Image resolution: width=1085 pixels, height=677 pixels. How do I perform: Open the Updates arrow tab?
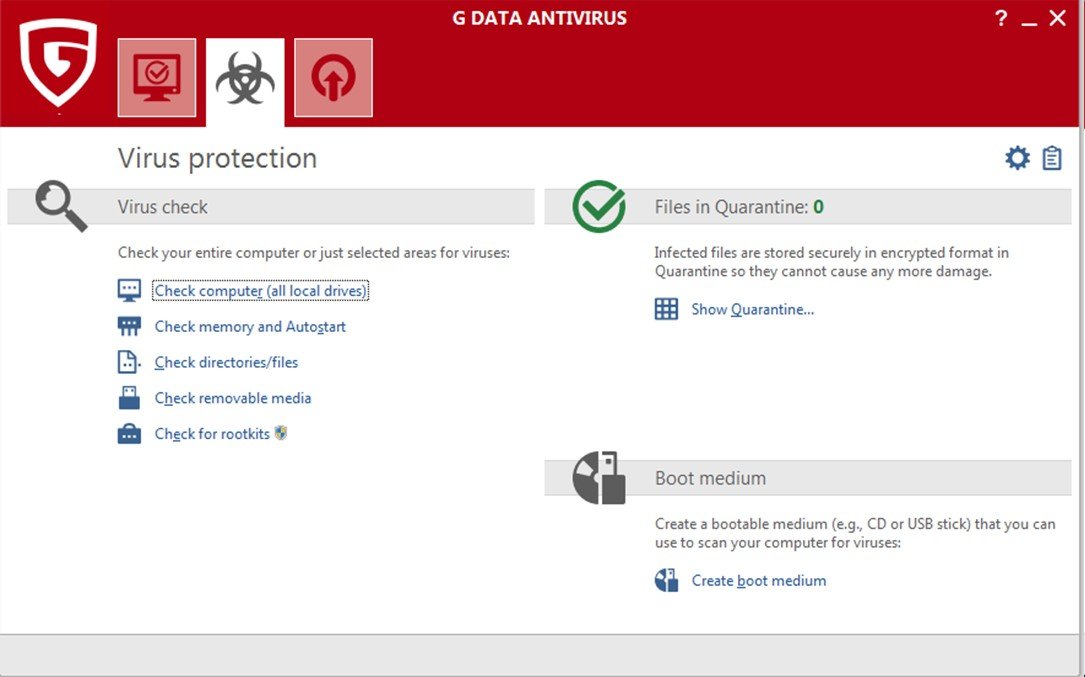click(334, 78)
